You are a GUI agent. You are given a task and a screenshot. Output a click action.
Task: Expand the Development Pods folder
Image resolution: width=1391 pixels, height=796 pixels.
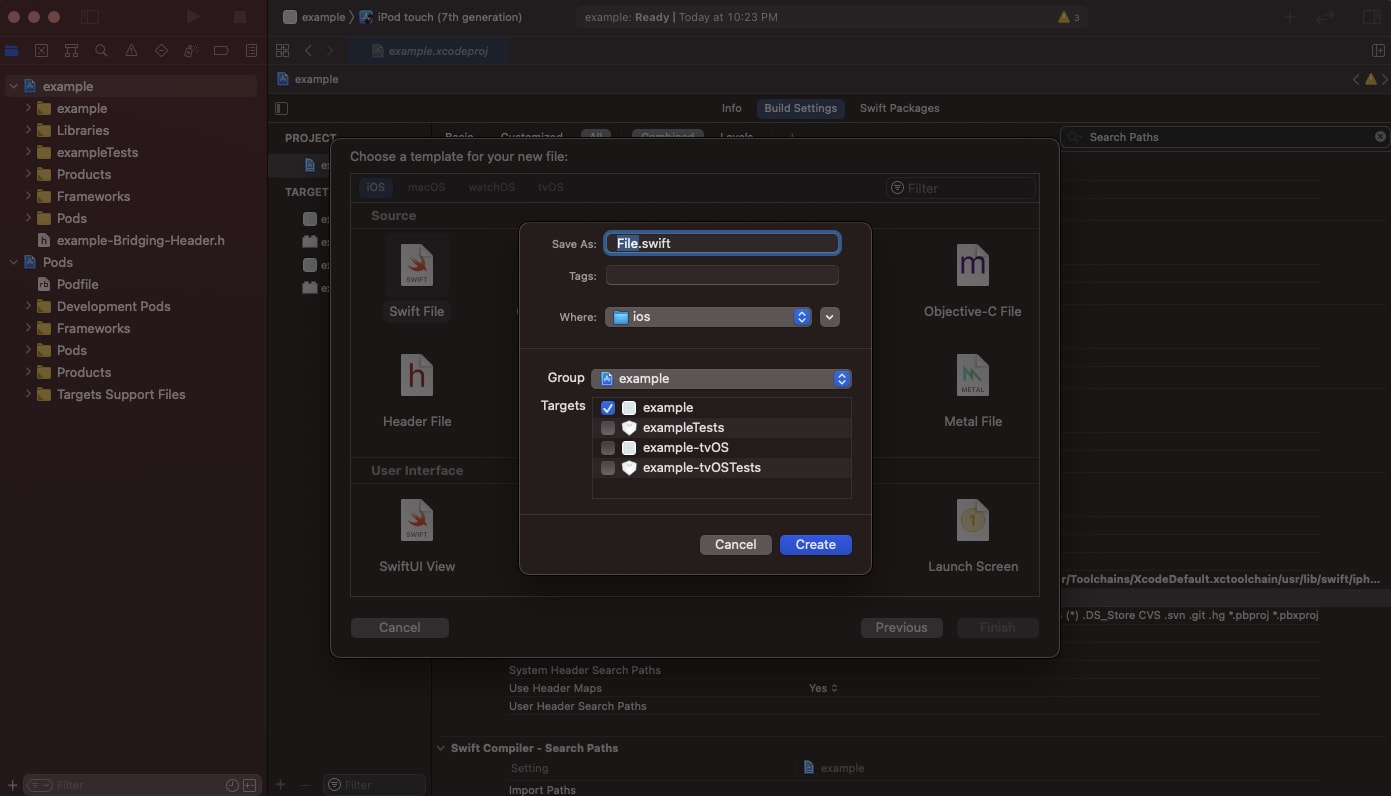coord(28,307)
